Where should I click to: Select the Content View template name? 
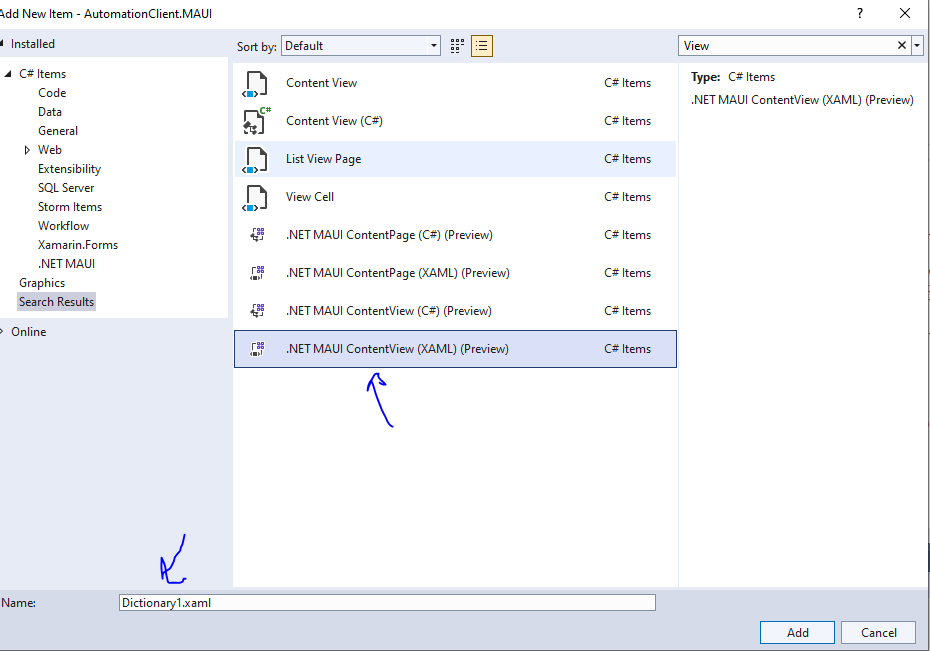321,83
